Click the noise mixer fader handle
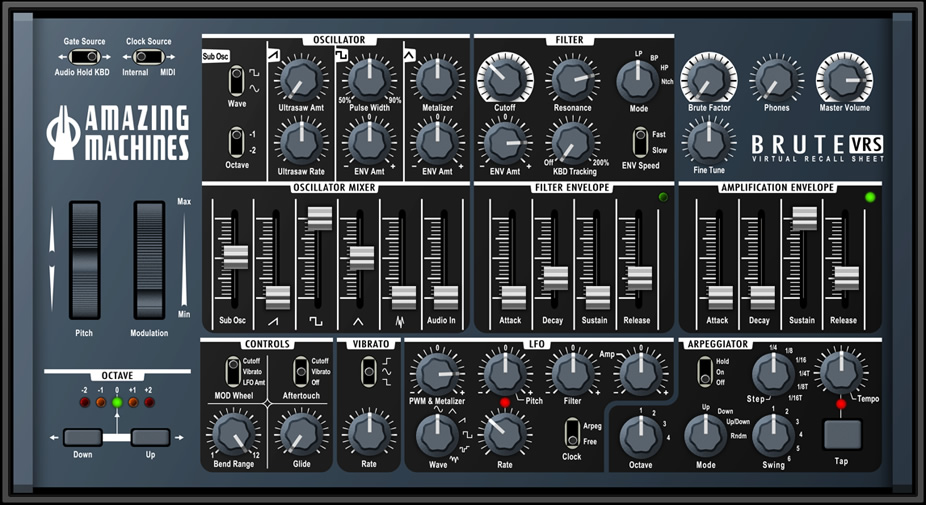926x505 pixels. click(x=404, y=298)
